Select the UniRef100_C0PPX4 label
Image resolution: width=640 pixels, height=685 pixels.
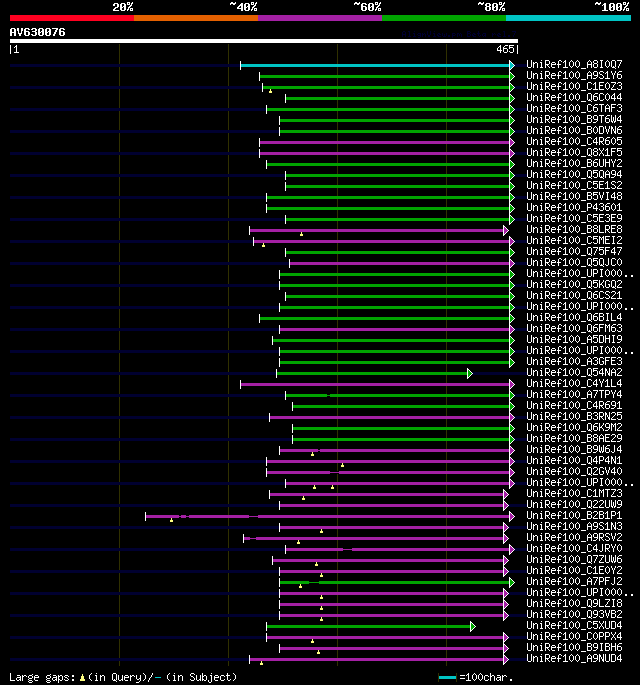coord(574,636)
